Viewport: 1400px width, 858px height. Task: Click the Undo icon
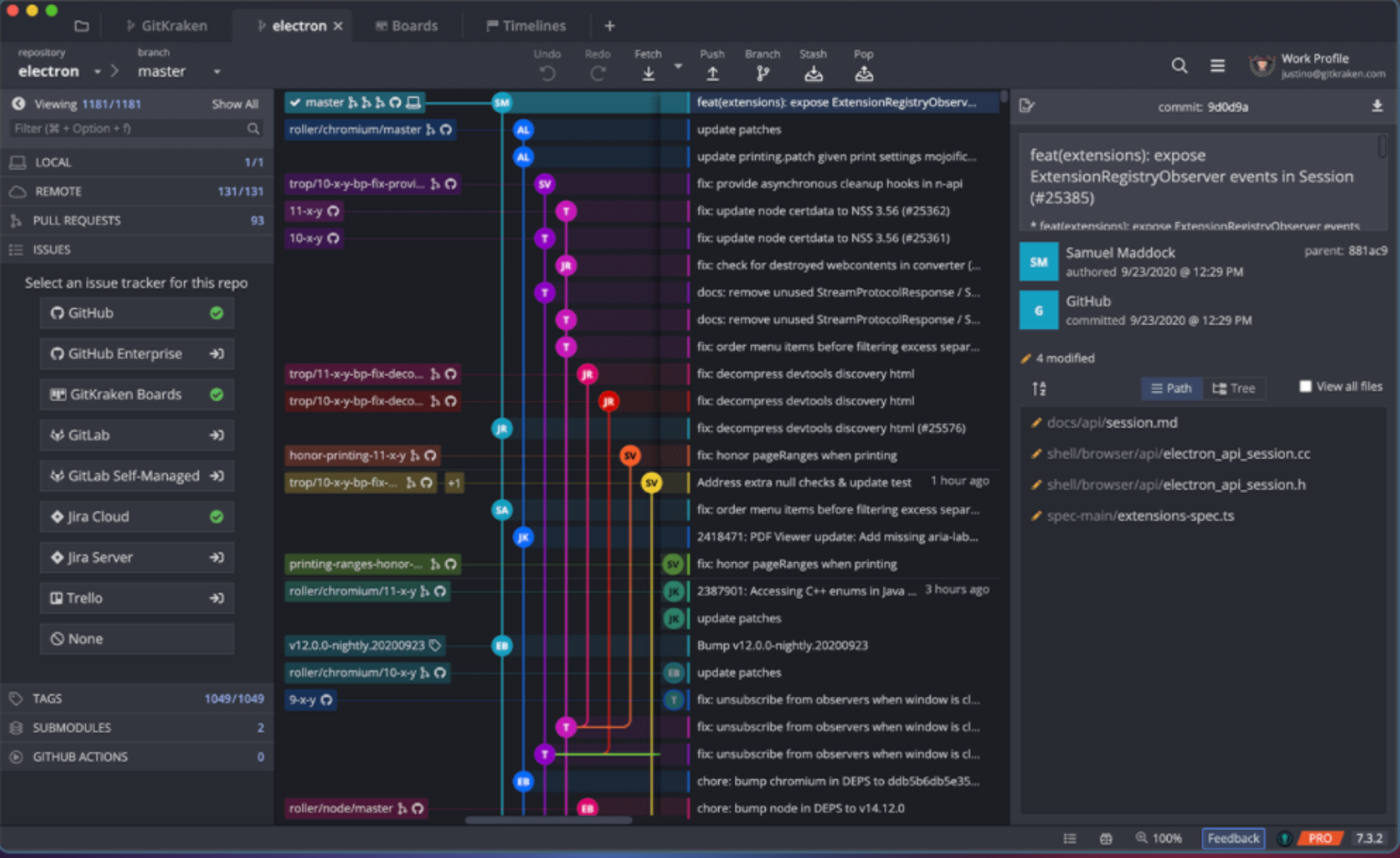(546, 73)
